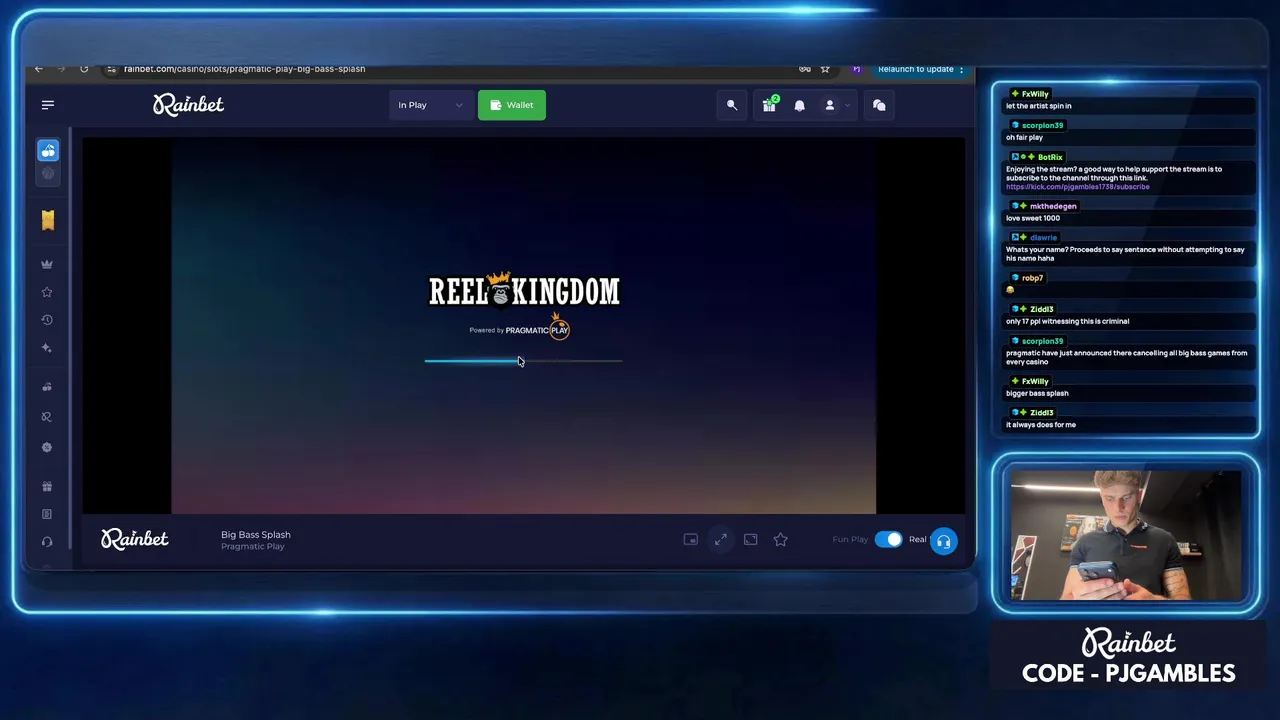Image resolution: width=1280 pixels, height=720 pixels.
Task: Click the sidebar vertical scrollbar
Action: pyautogui.click(x=70, y=340)
